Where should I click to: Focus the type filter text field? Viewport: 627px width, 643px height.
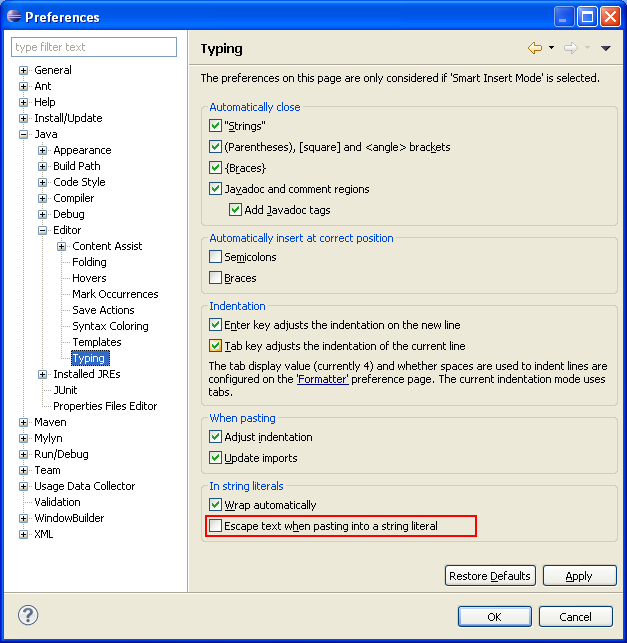pyautogui.click(x=94, y=47)
